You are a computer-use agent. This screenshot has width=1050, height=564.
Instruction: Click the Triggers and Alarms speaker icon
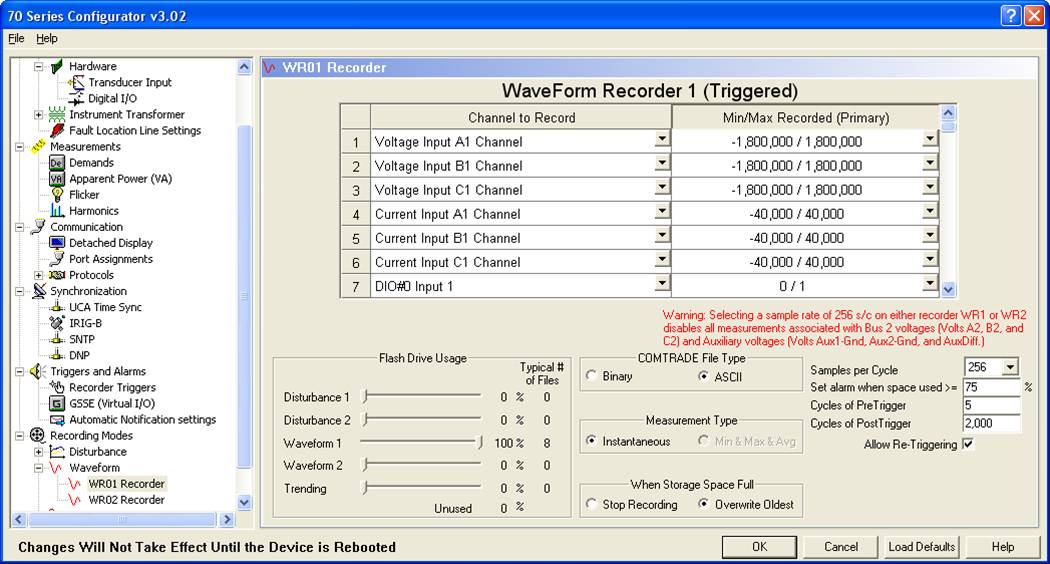38,371
